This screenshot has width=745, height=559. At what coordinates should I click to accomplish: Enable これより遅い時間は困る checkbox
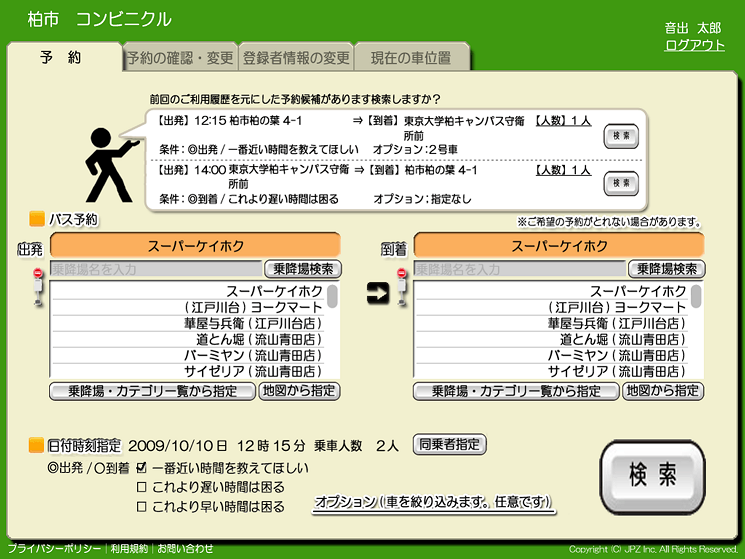[x=141, y=488]
